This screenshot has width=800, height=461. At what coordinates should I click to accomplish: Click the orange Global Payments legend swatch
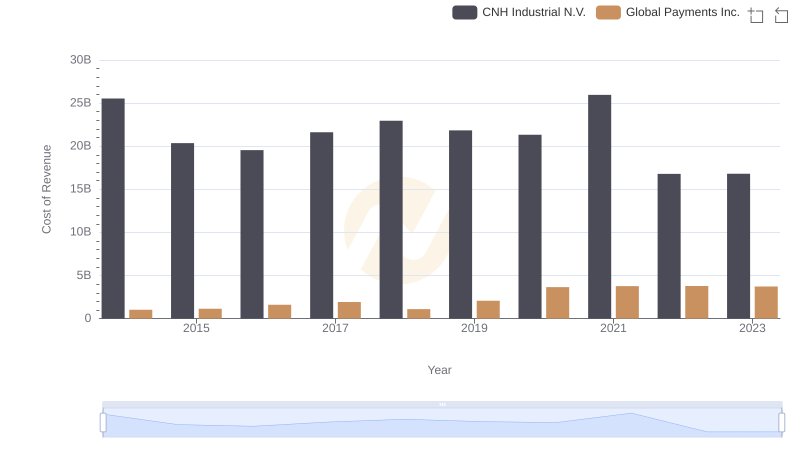point(608,12)
